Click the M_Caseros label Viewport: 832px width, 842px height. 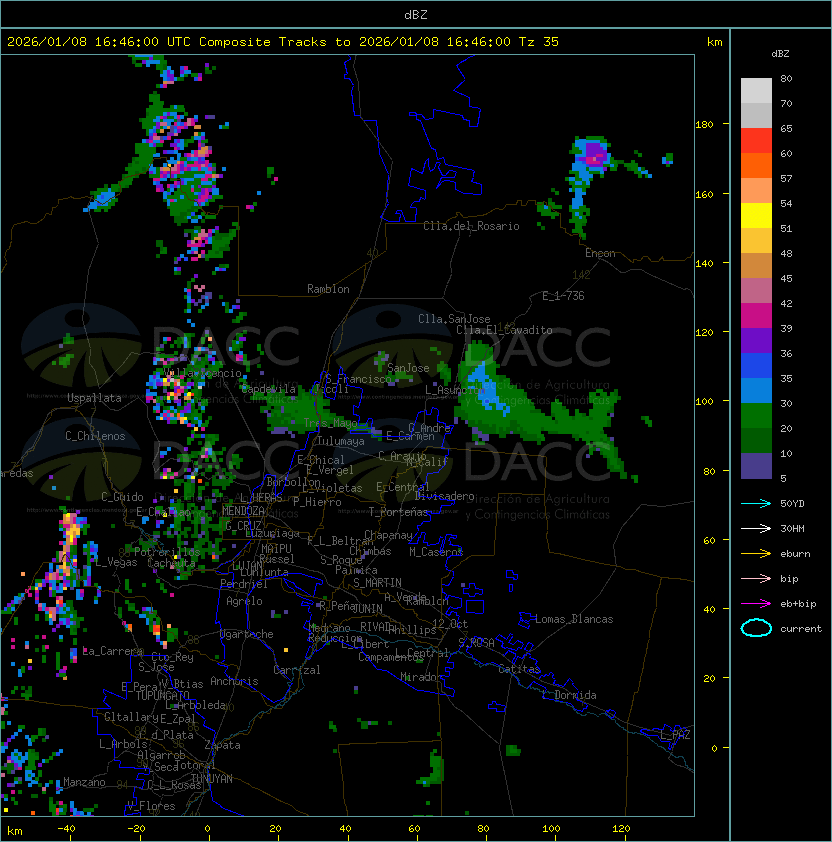click(x=436, y=551)
